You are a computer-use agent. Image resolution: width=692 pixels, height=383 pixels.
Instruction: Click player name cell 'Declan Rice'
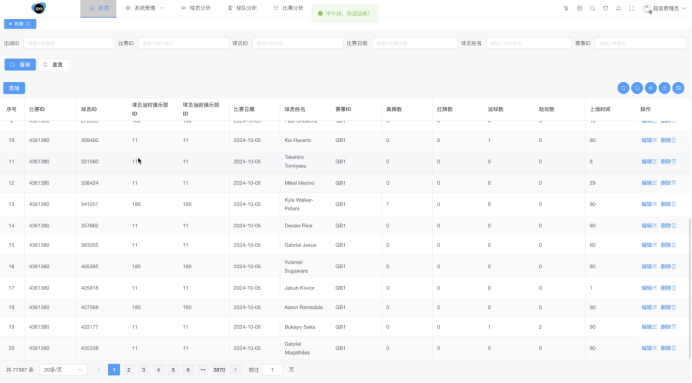(x=298, y=225)
